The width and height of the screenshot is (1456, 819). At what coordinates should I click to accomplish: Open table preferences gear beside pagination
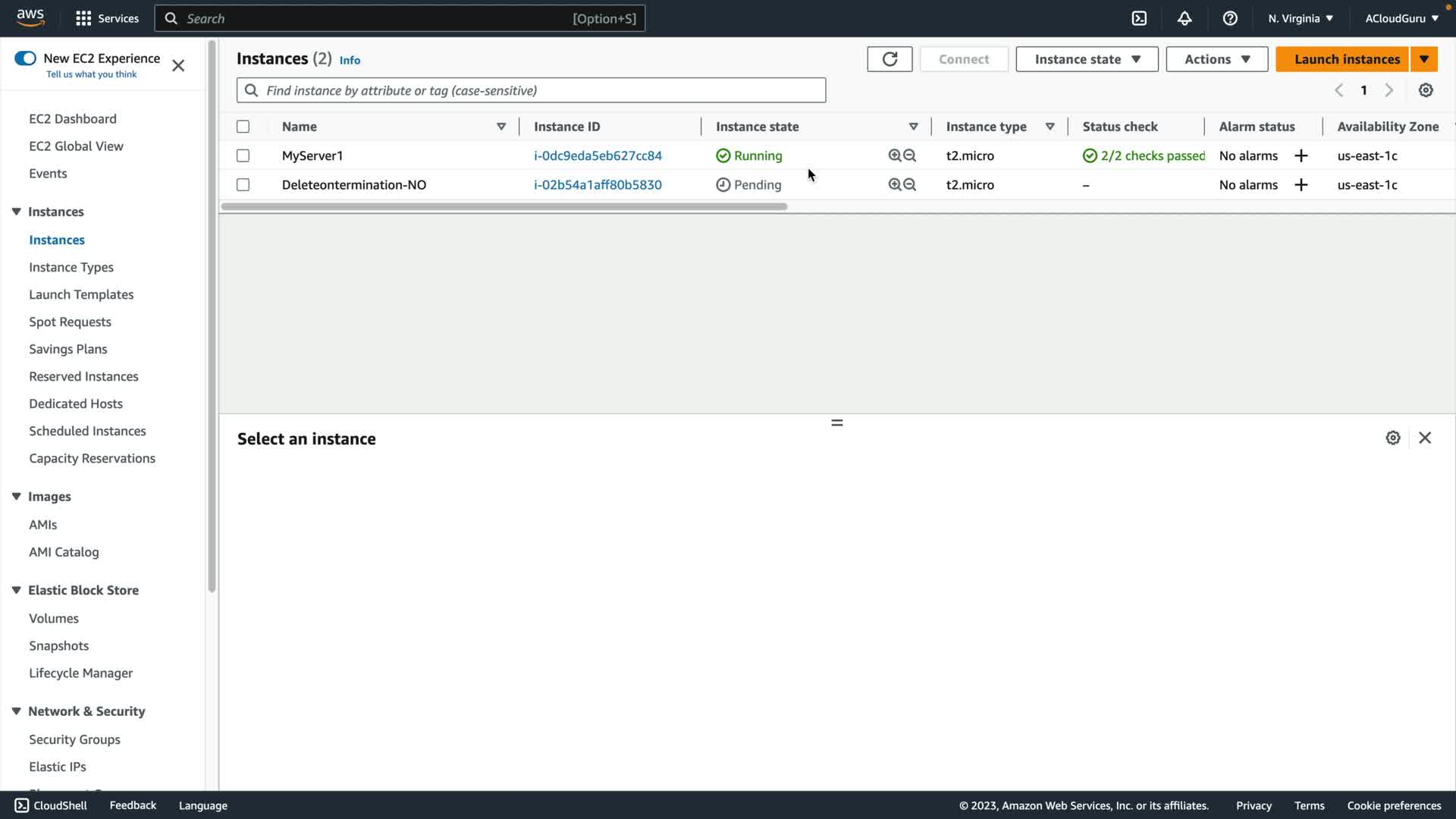pyautogui.click(x=1426, y=90)
